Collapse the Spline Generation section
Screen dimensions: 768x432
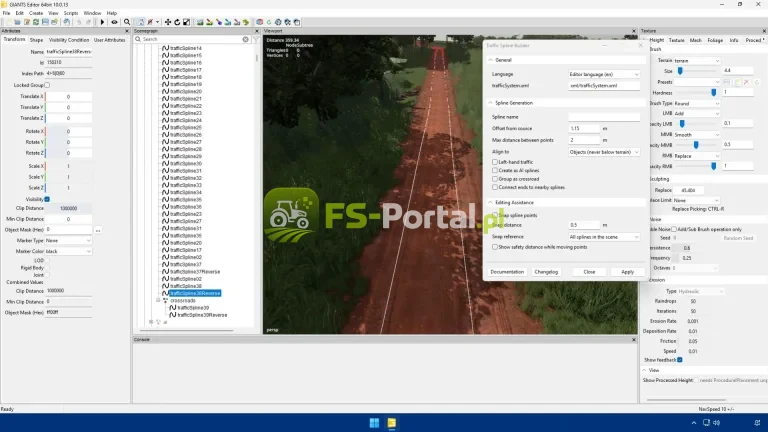tap(490, 103)
